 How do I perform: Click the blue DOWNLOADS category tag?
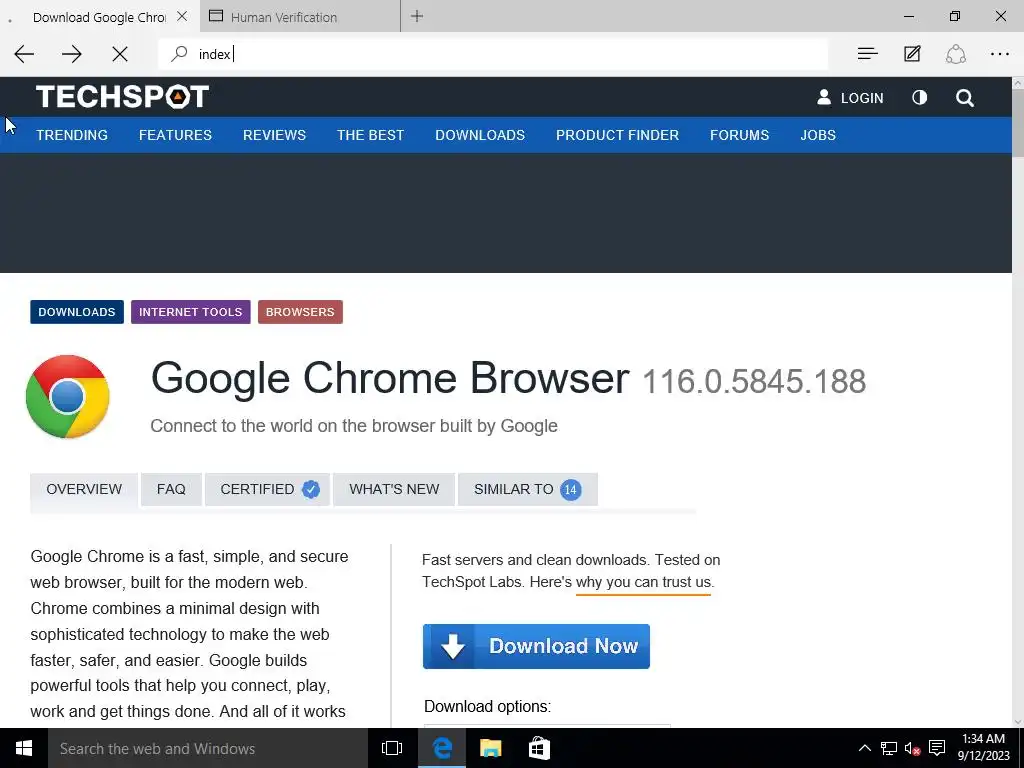point(76,312)
